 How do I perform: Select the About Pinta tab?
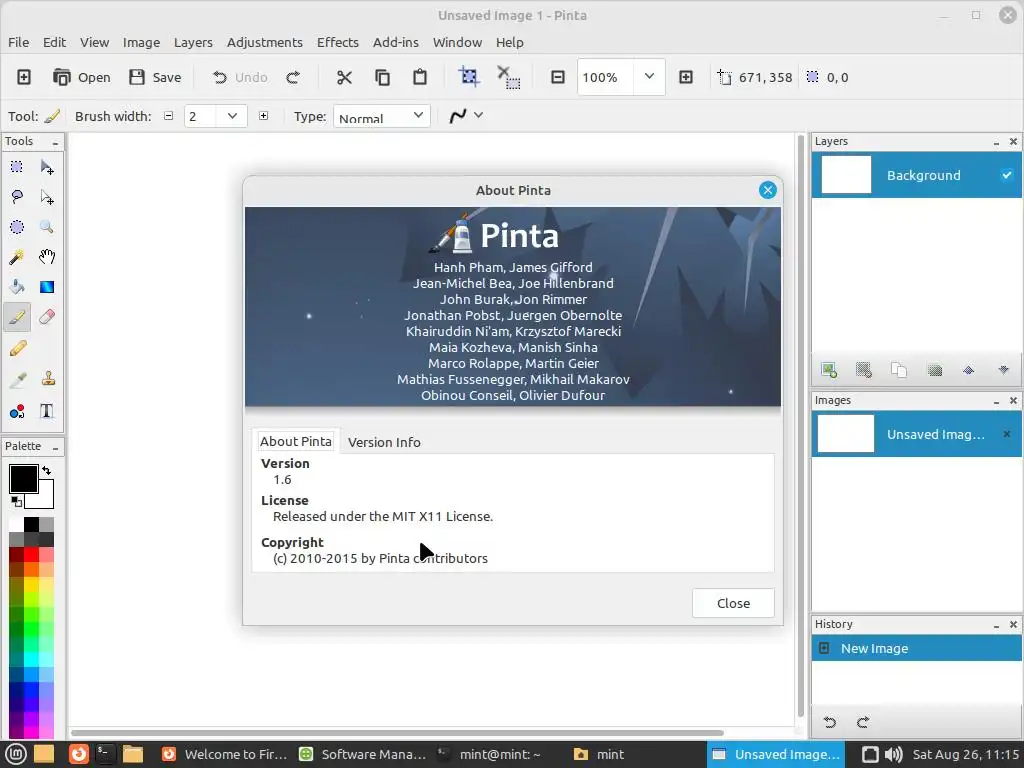pos(296,441)
